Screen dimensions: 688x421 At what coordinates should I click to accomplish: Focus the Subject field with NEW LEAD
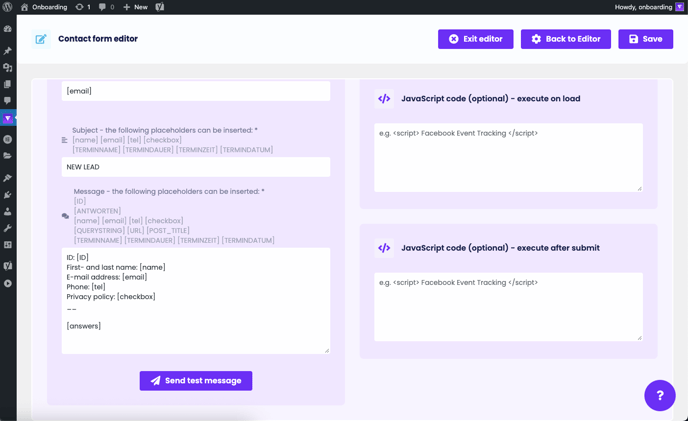tap(196, 167)
